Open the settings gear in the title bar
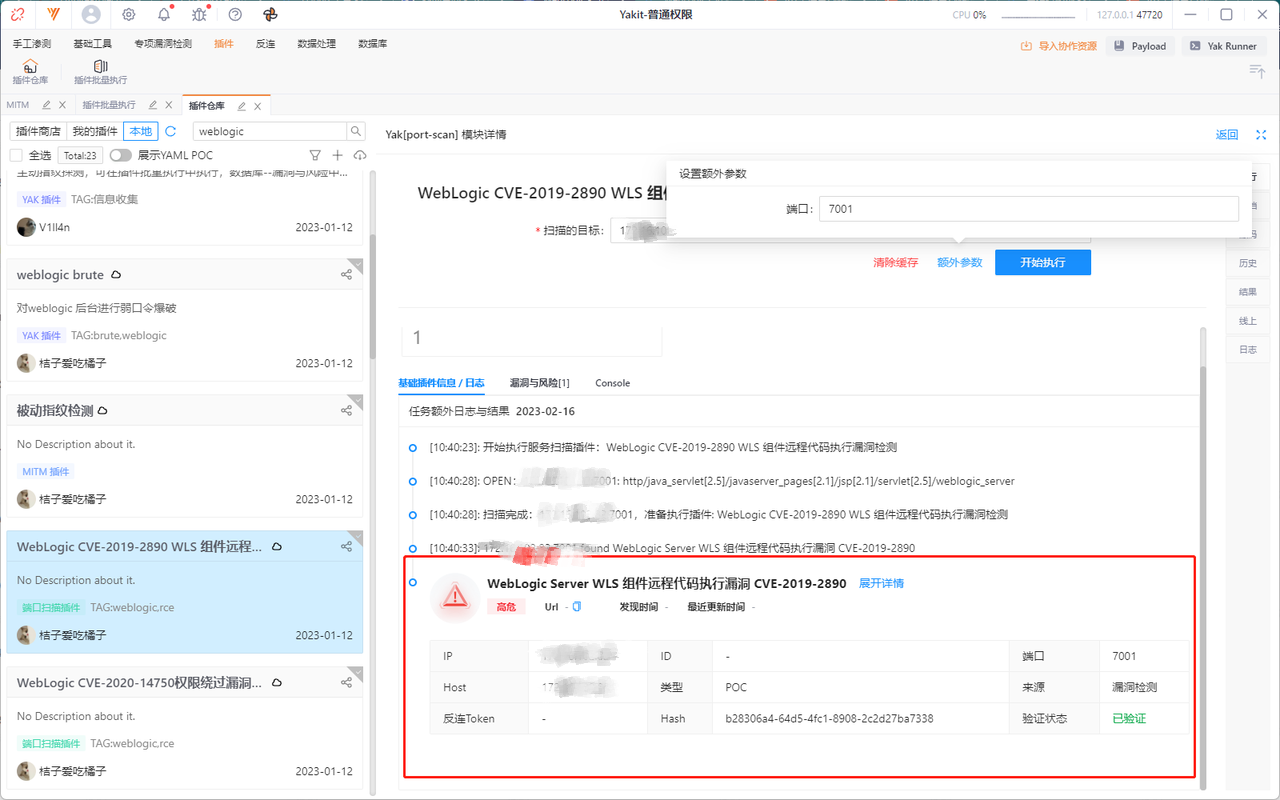Screen dimensions: 1280x800 [129, 15]
